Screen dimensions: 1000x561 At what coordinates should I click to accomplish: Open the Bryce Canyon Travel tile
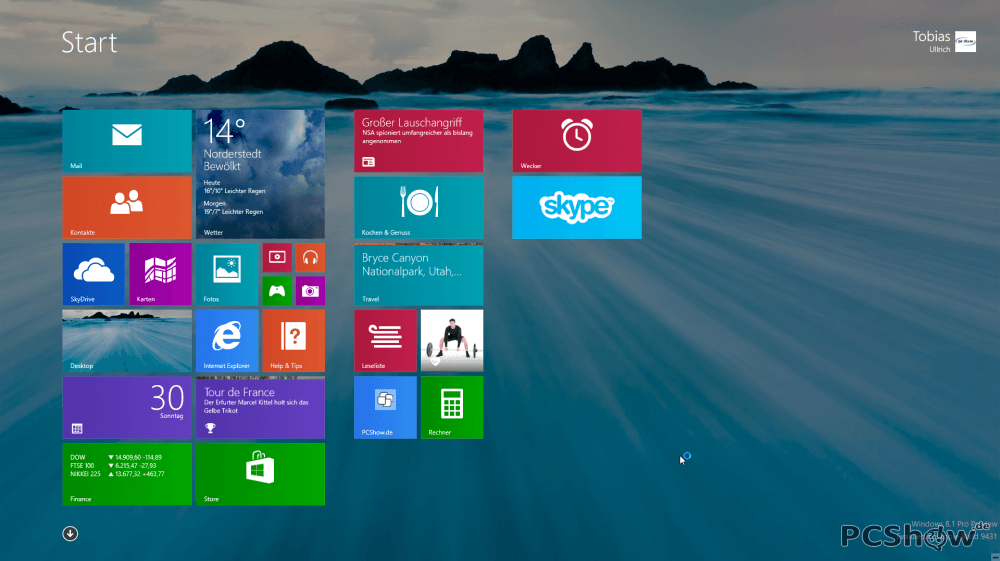[418, 274]
